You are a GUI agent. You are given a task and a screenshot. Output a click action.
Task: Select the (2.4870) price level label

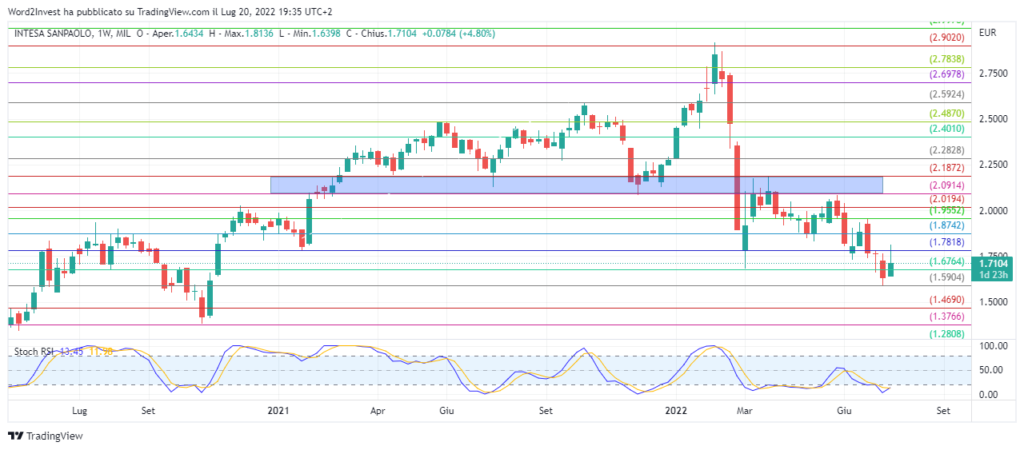pos(945,115)
